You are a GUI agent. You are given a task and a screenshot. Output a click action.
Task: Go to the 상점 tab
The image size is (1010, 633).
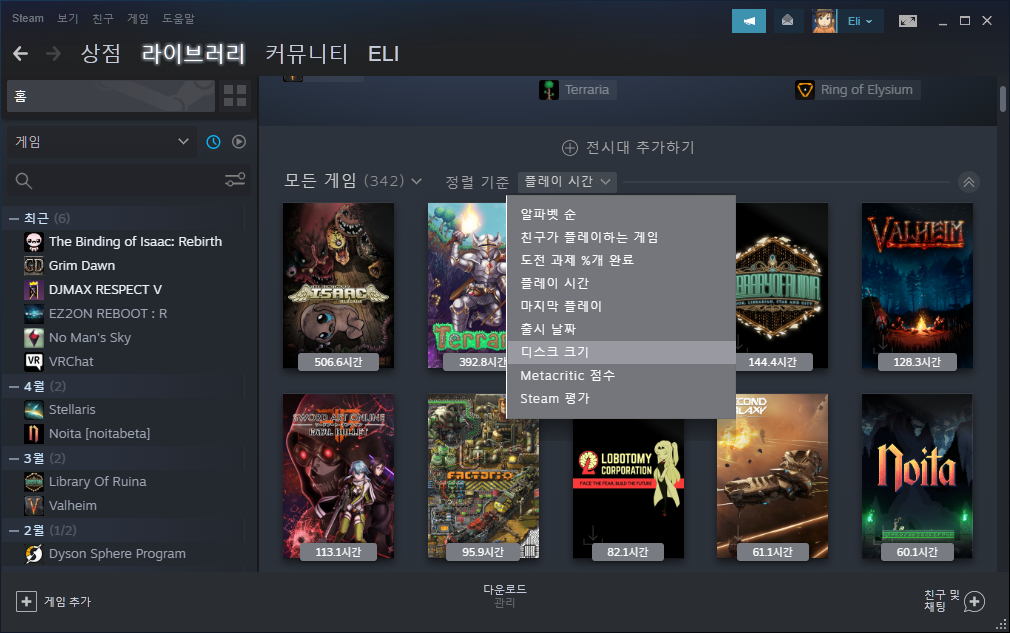click(x=101, y=53)
